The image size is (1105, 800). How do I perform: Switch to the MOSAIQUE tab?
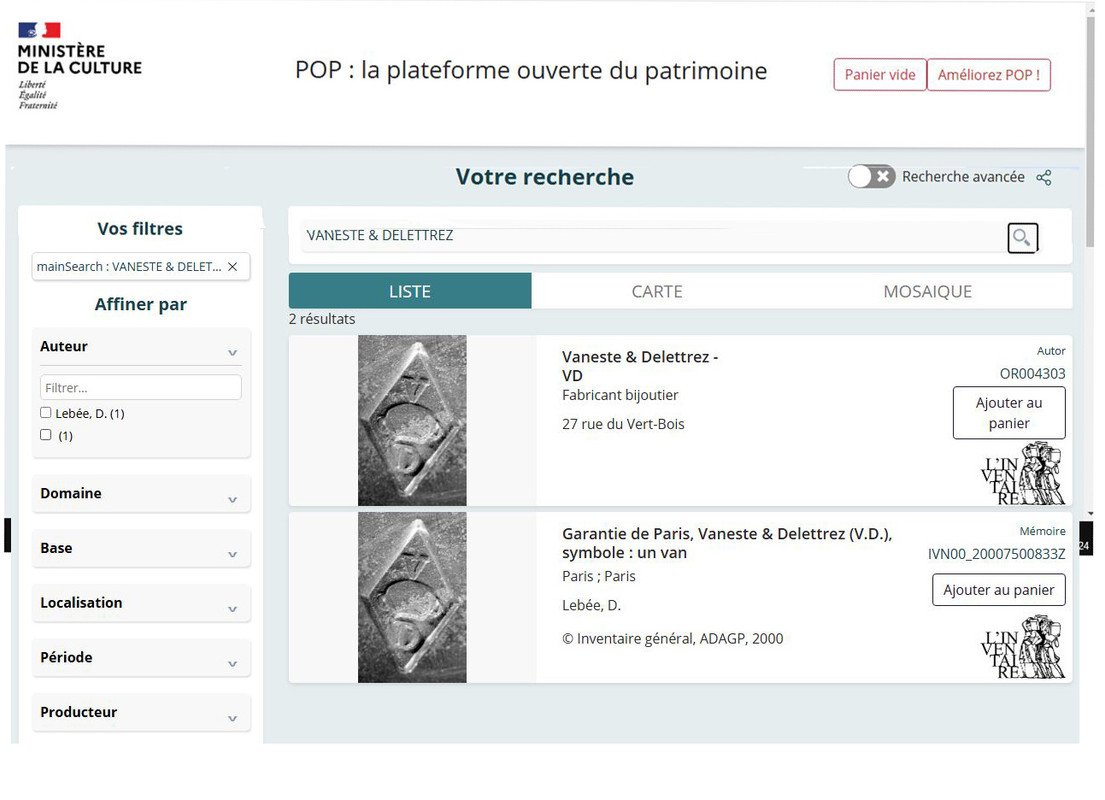coord(927,291)
